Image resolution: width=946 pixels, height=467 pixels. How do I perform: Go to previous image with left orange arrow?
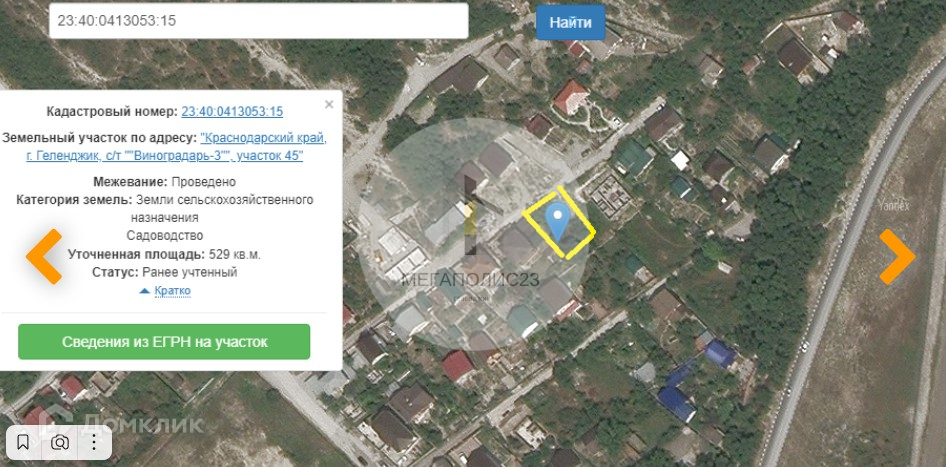point(45,256)
